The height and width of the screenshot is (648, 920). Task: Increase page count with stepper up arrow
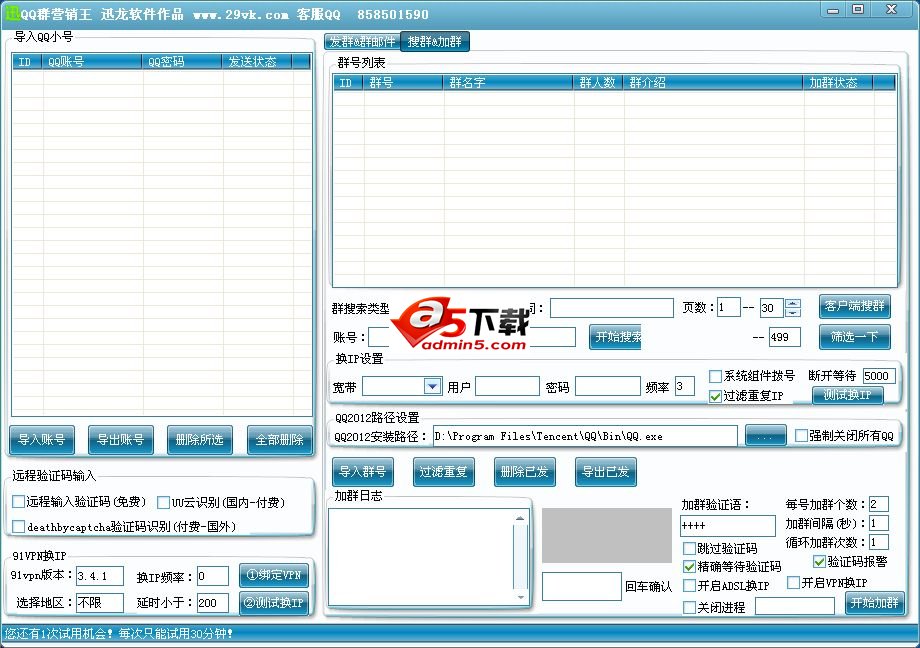click(x=793, y=303)
